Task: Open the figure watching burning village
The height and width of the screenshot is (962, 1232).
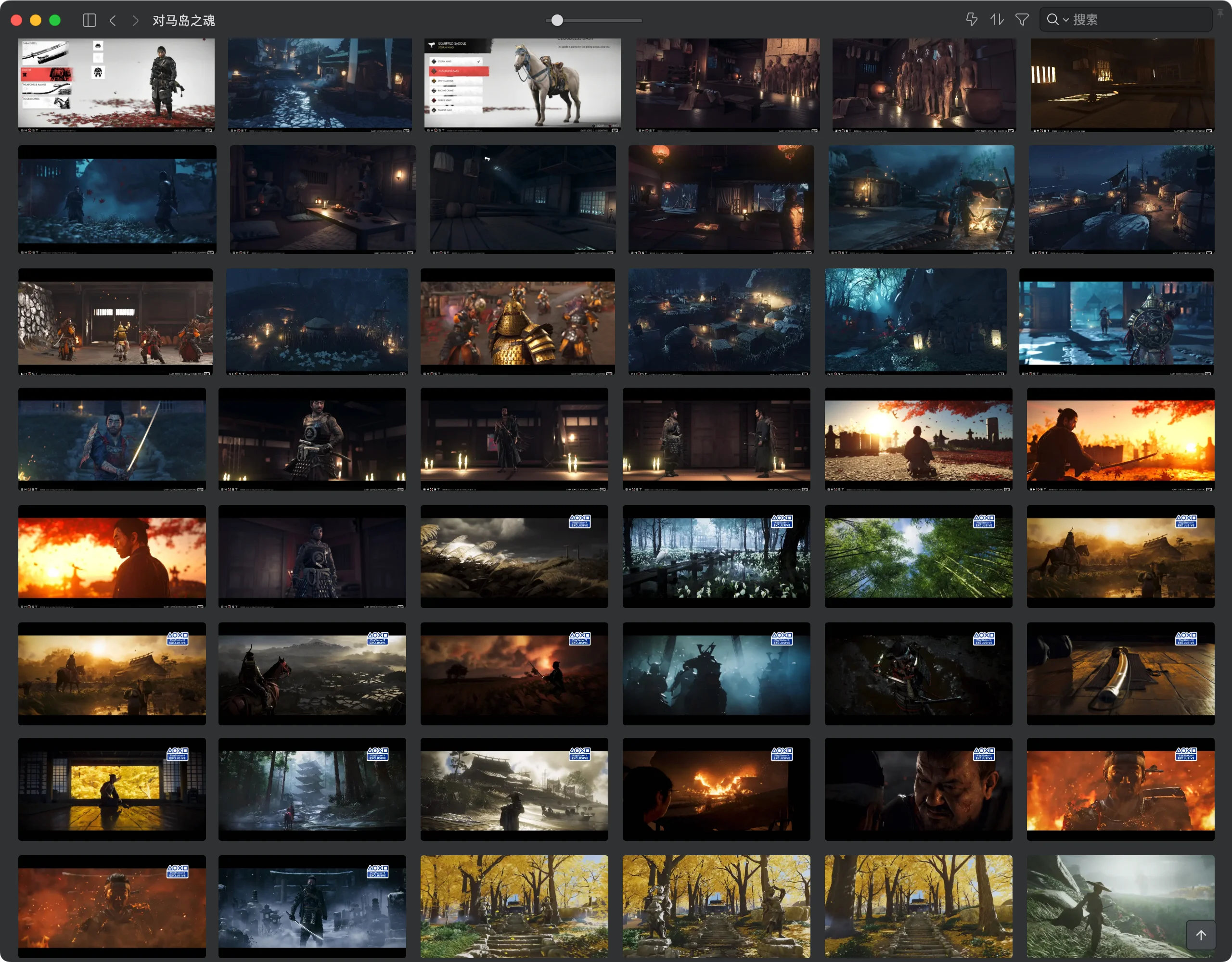Action: [x=717, y=789]
